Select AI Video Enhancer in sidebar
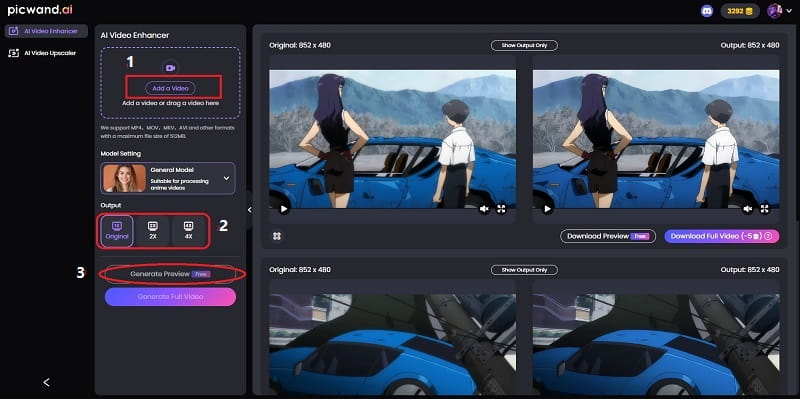Viewport: 800px width, 399px height. [x=46, y=31]
